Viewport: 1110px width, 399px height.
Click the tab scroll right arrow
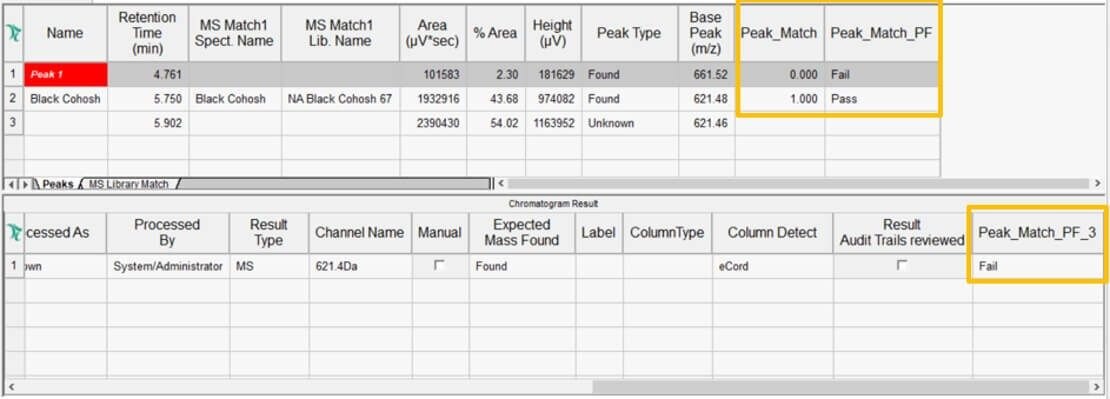(x=25, y=184)
